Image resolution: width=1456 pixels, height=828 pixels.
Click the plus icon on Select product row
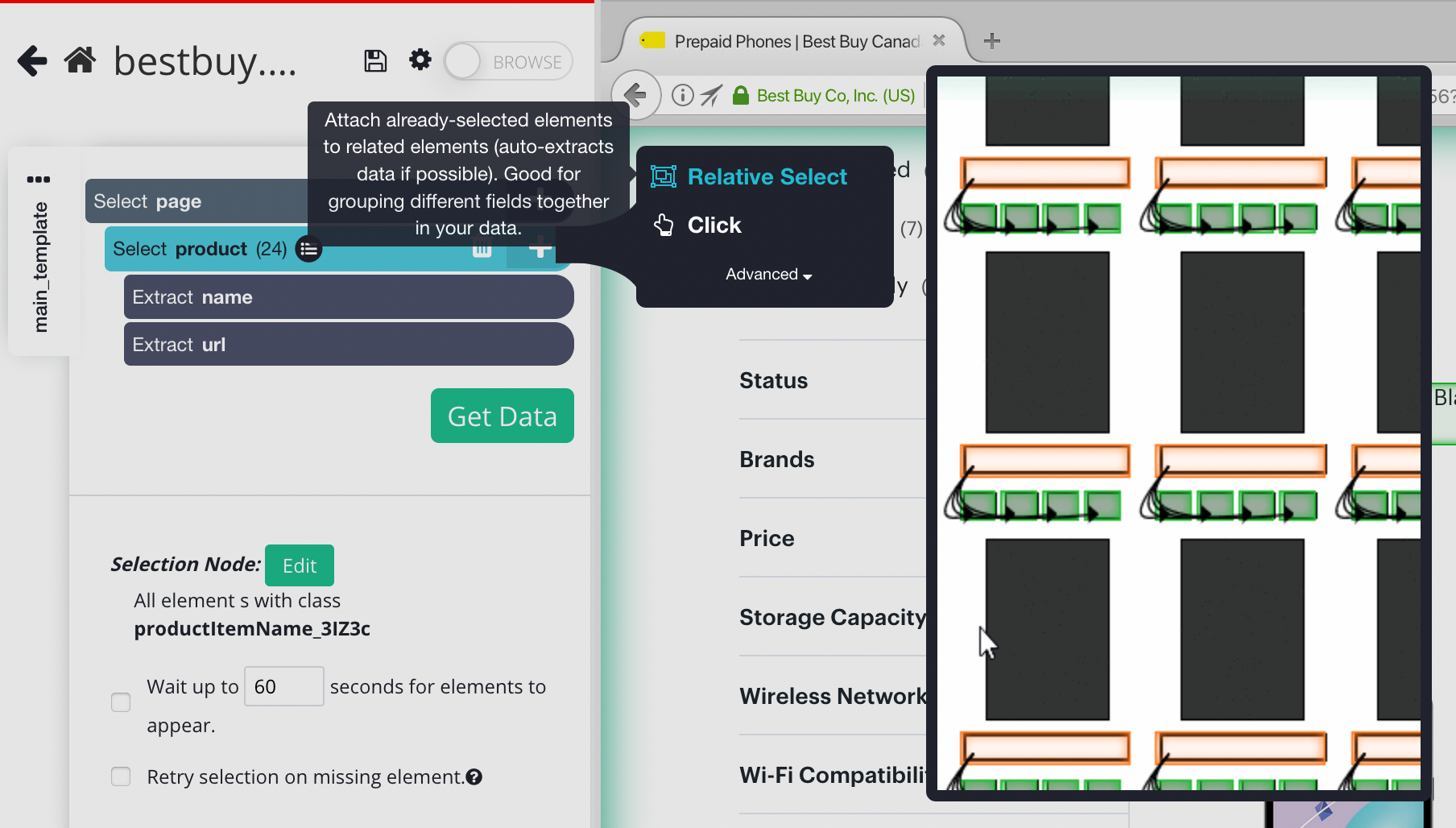click(540, 250)
